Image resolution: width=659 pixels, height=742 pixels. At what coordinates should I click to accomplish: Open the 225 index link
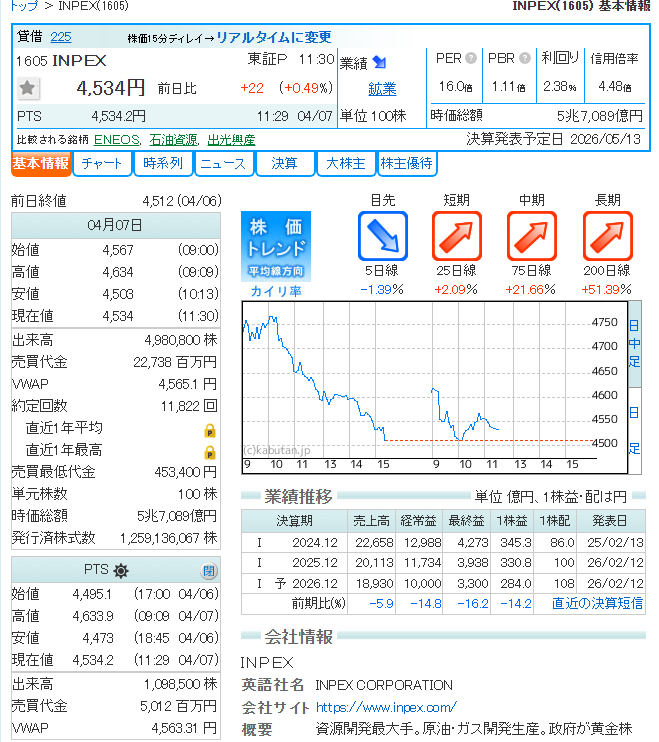tap(61, 37)
